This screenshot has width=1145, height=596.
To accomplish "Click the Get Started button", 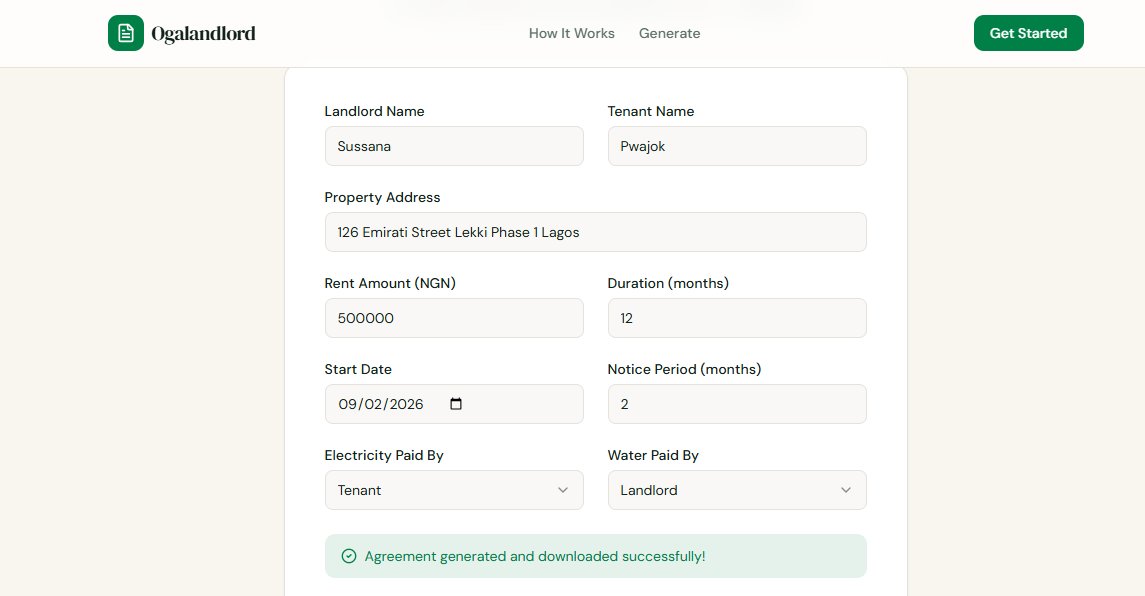I will click(x=1028, y=33).
